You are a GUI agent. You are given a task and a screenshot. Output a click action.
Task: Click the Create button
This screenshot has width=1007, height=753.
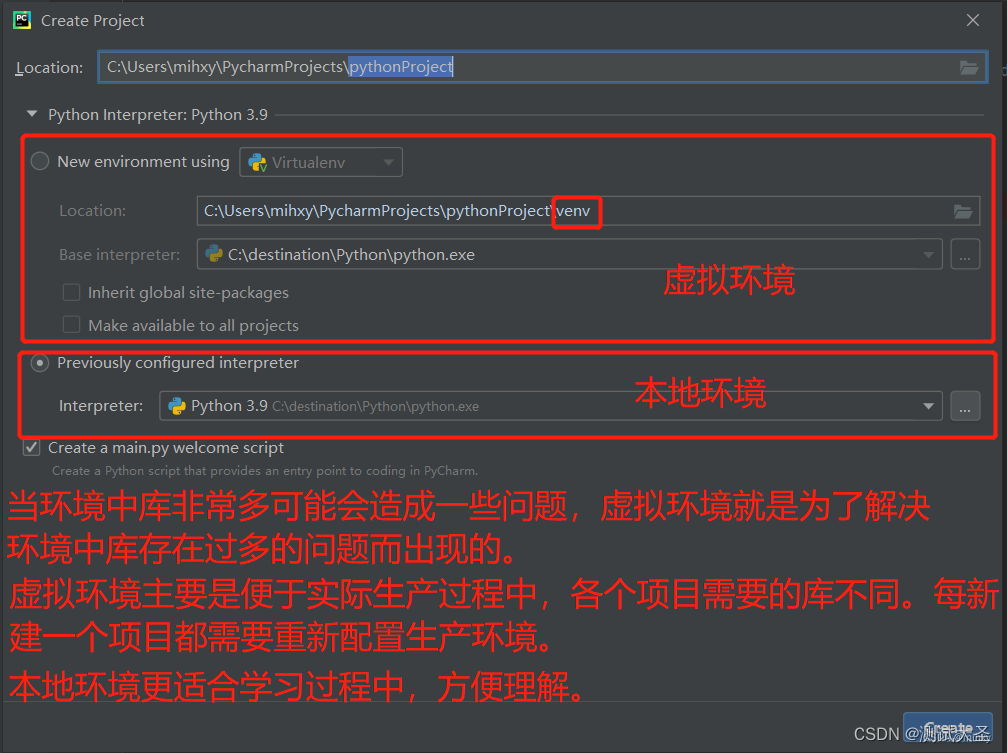click(x=948, y=729)
